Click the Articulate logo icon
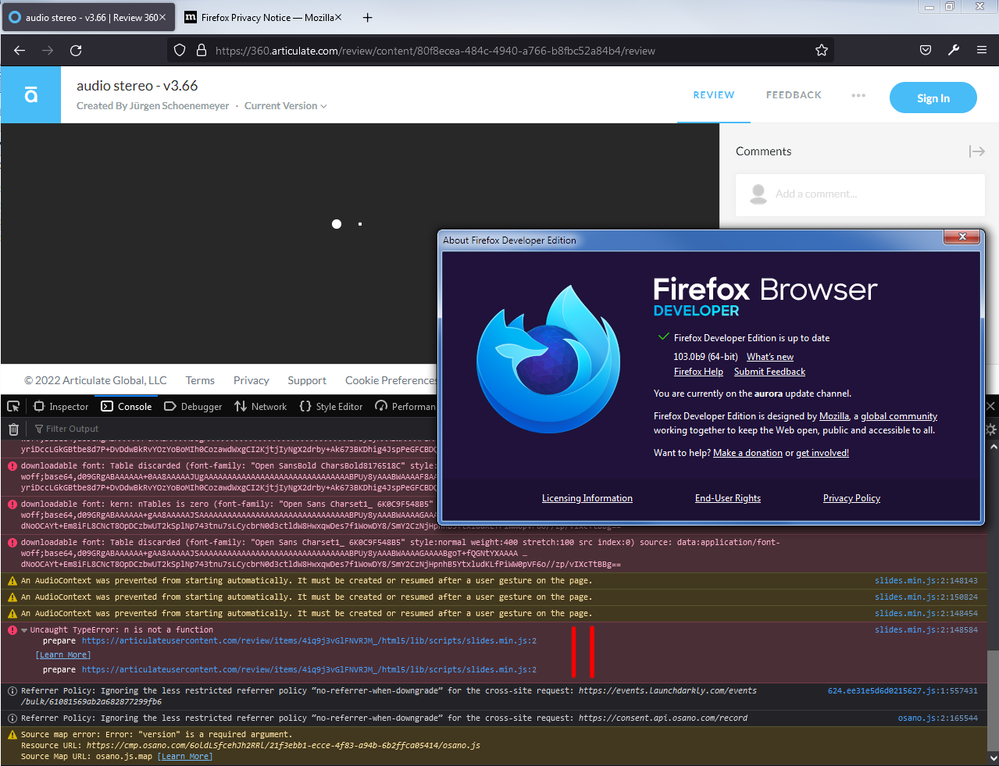 click(x=31, y=95)
